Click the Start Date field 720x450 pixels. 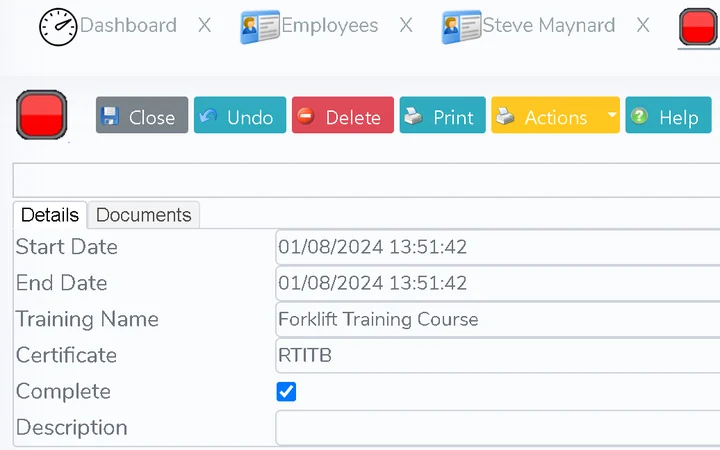click(x=498, y=247)
